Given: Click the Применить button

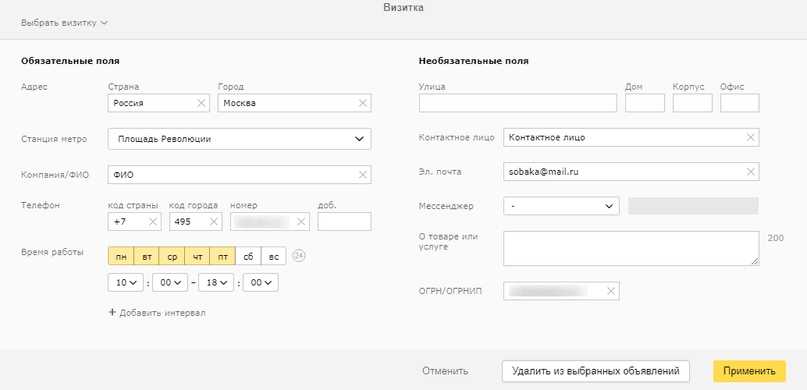Looking at the screenshot, I should (x=749, y=371).
